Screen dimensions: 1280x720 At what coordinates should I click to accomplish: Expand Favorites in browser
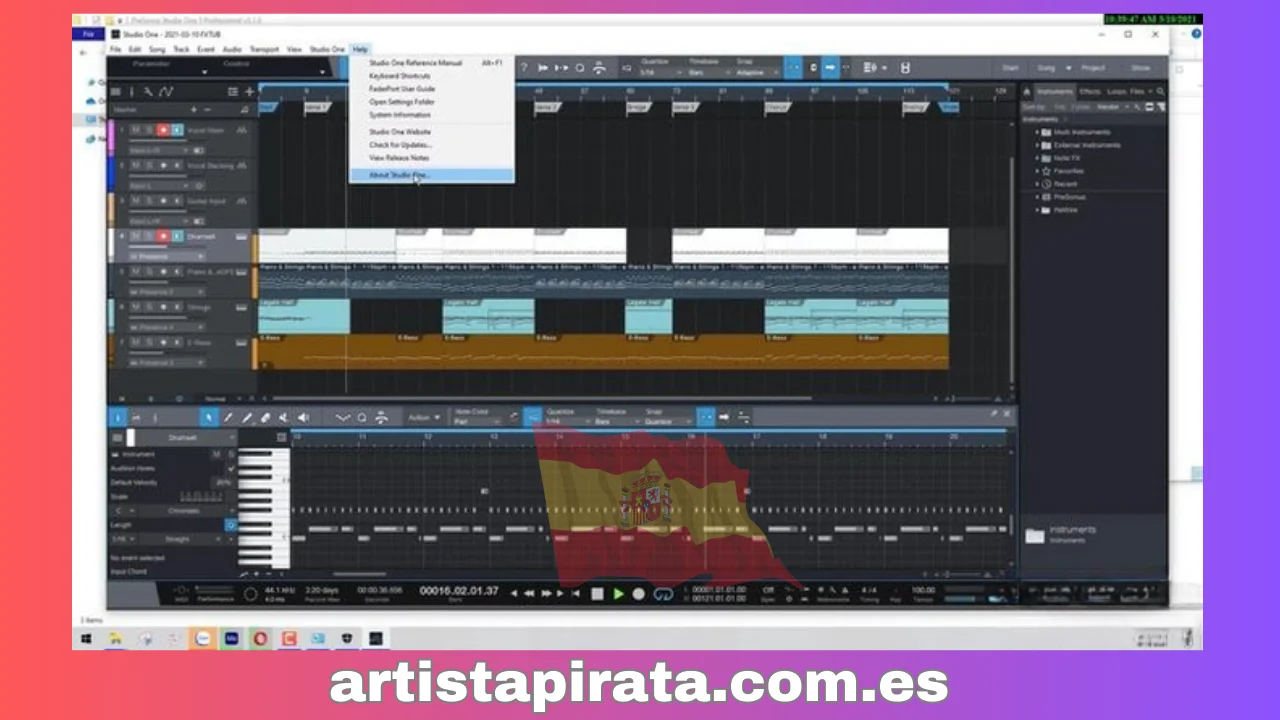pyautogui.click(x=1037, y=171)
